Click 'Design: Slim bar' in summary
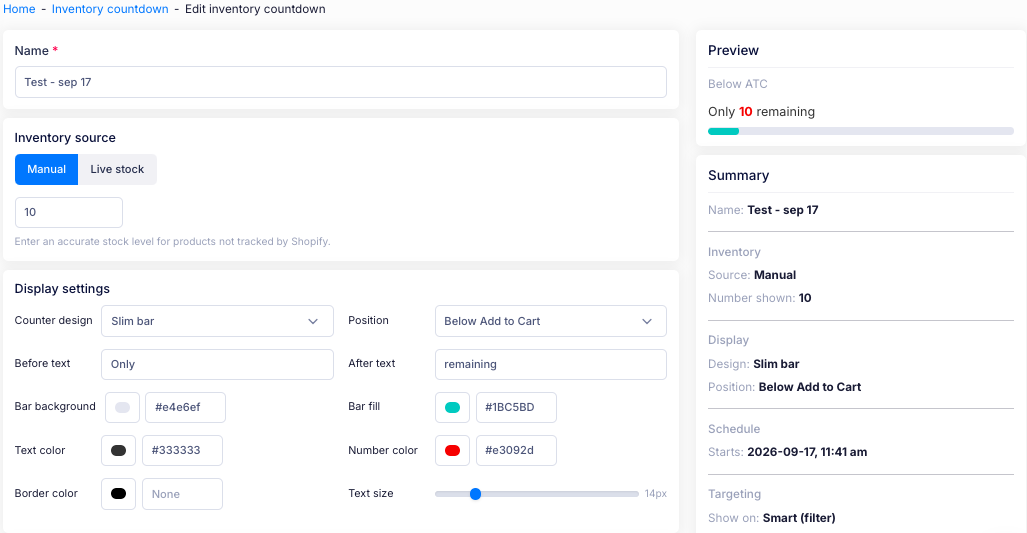 point(753,364)
